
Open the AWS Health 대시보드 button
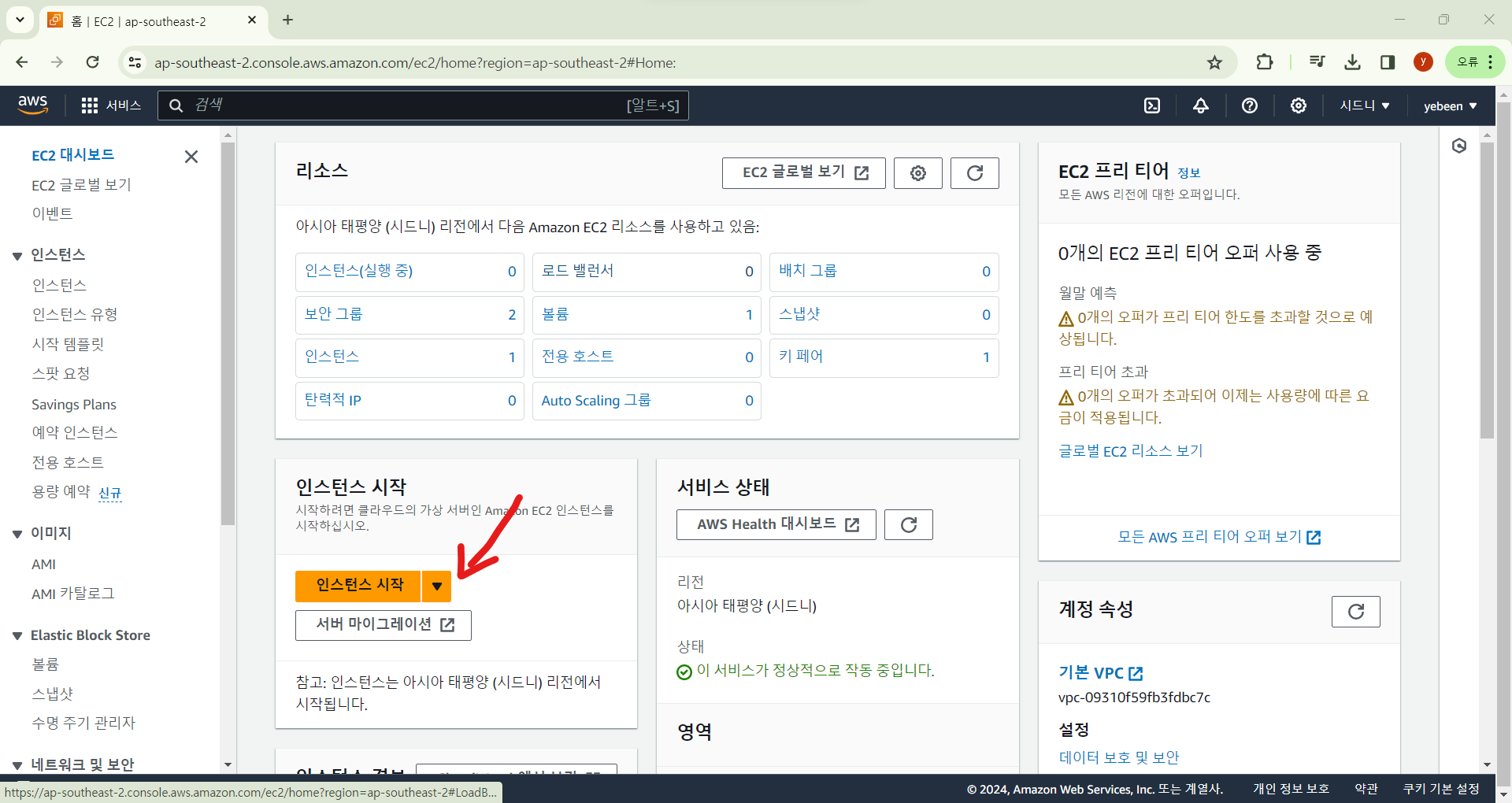pos(776,524)
